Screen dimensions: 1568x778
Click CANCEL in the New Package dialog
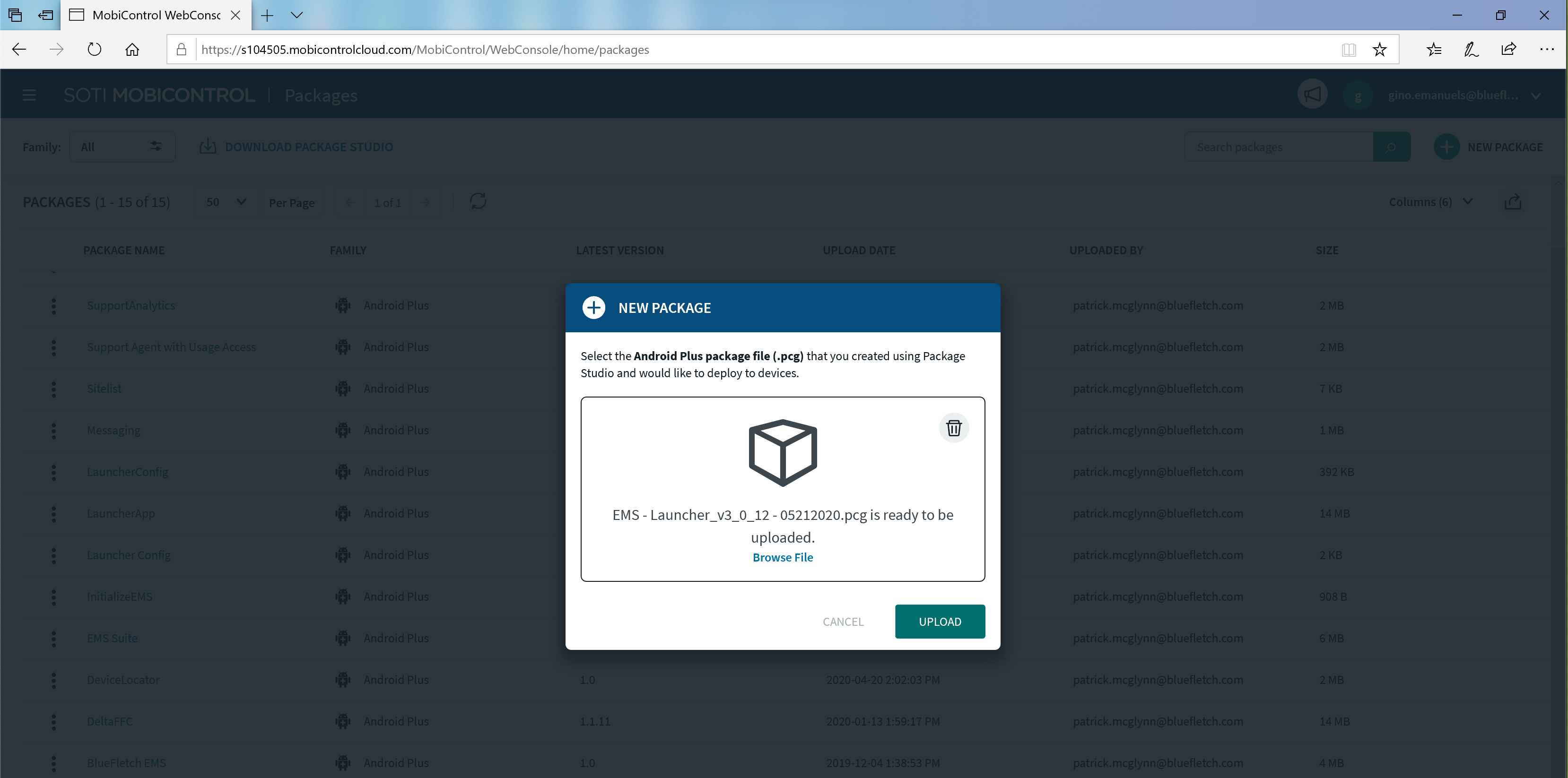(843, 621)
